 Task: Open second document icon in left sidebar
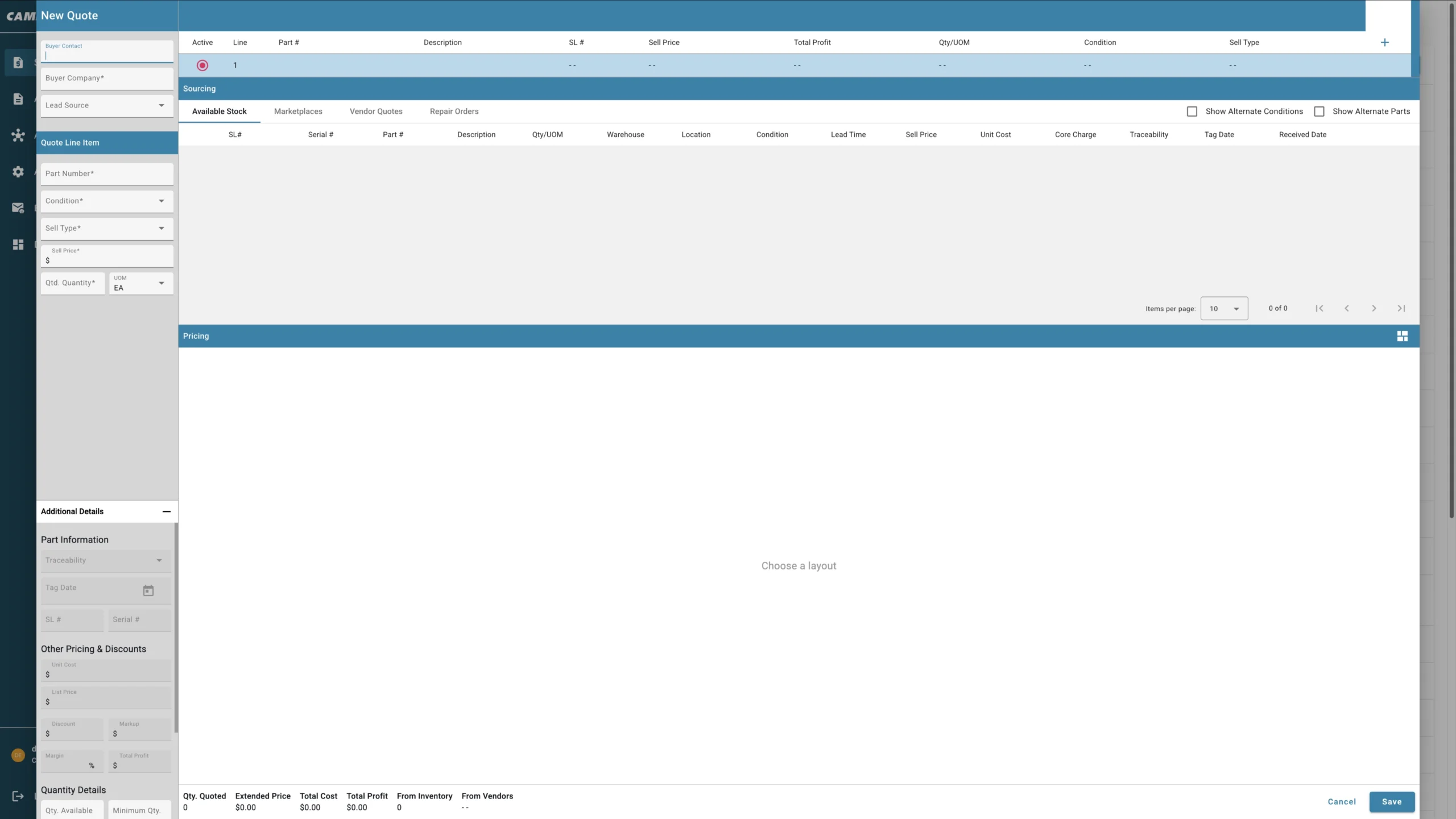(18, 99)
